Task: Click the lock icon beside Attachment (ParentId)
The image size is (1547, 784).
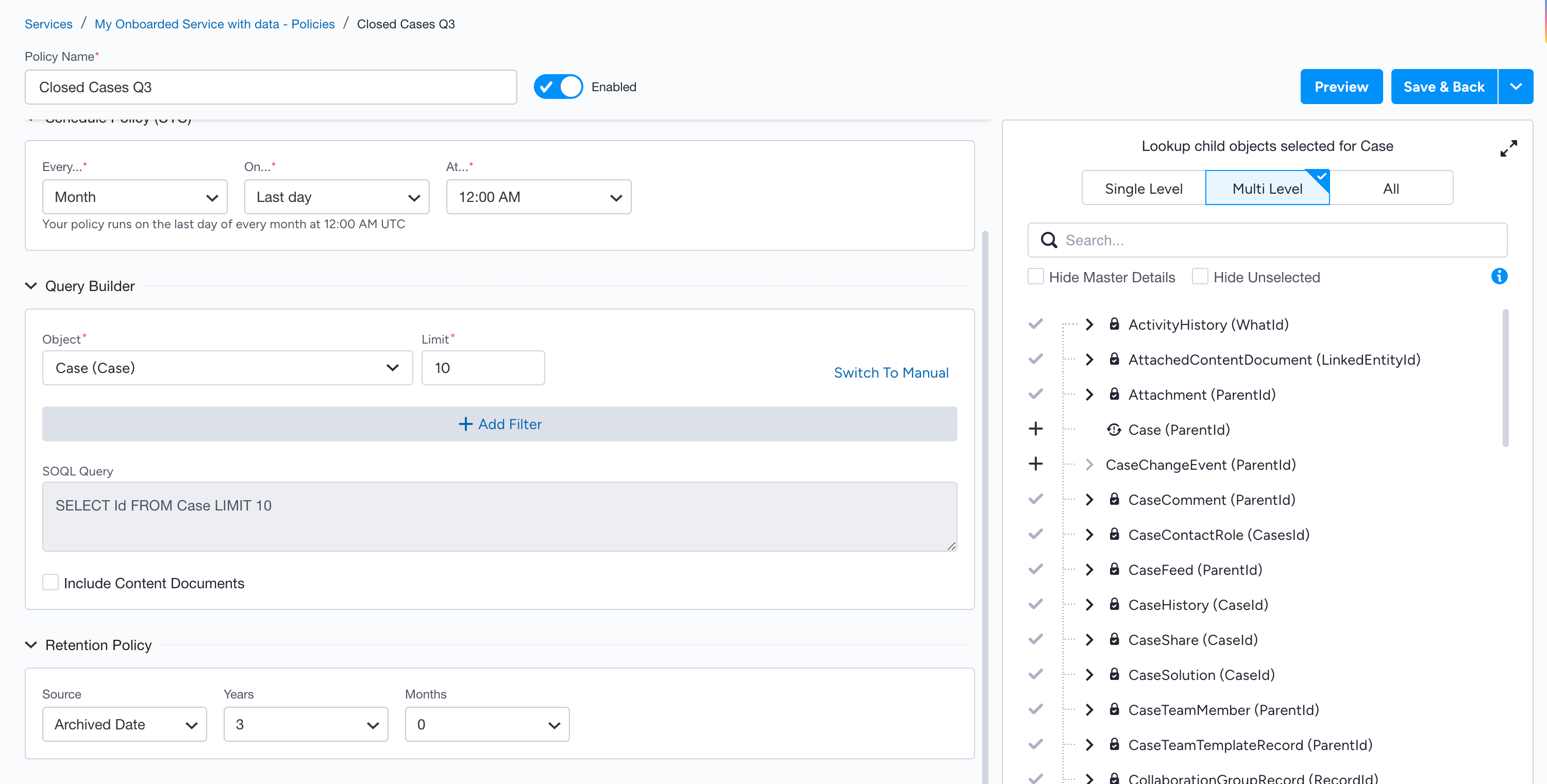Action: pos(1115,395)
